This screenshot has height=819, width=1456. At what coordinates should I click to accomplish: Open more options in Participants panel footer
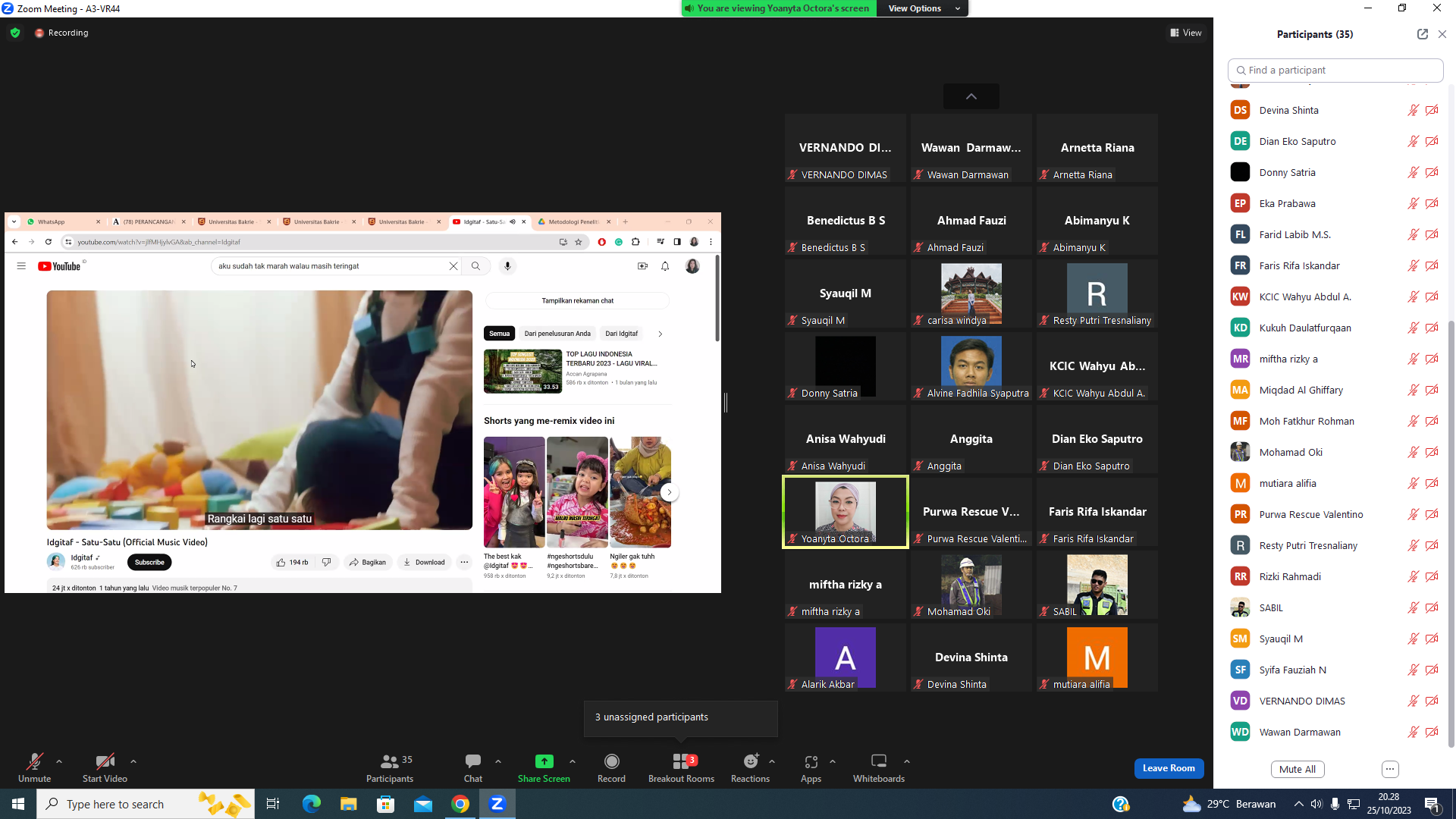1390,769
